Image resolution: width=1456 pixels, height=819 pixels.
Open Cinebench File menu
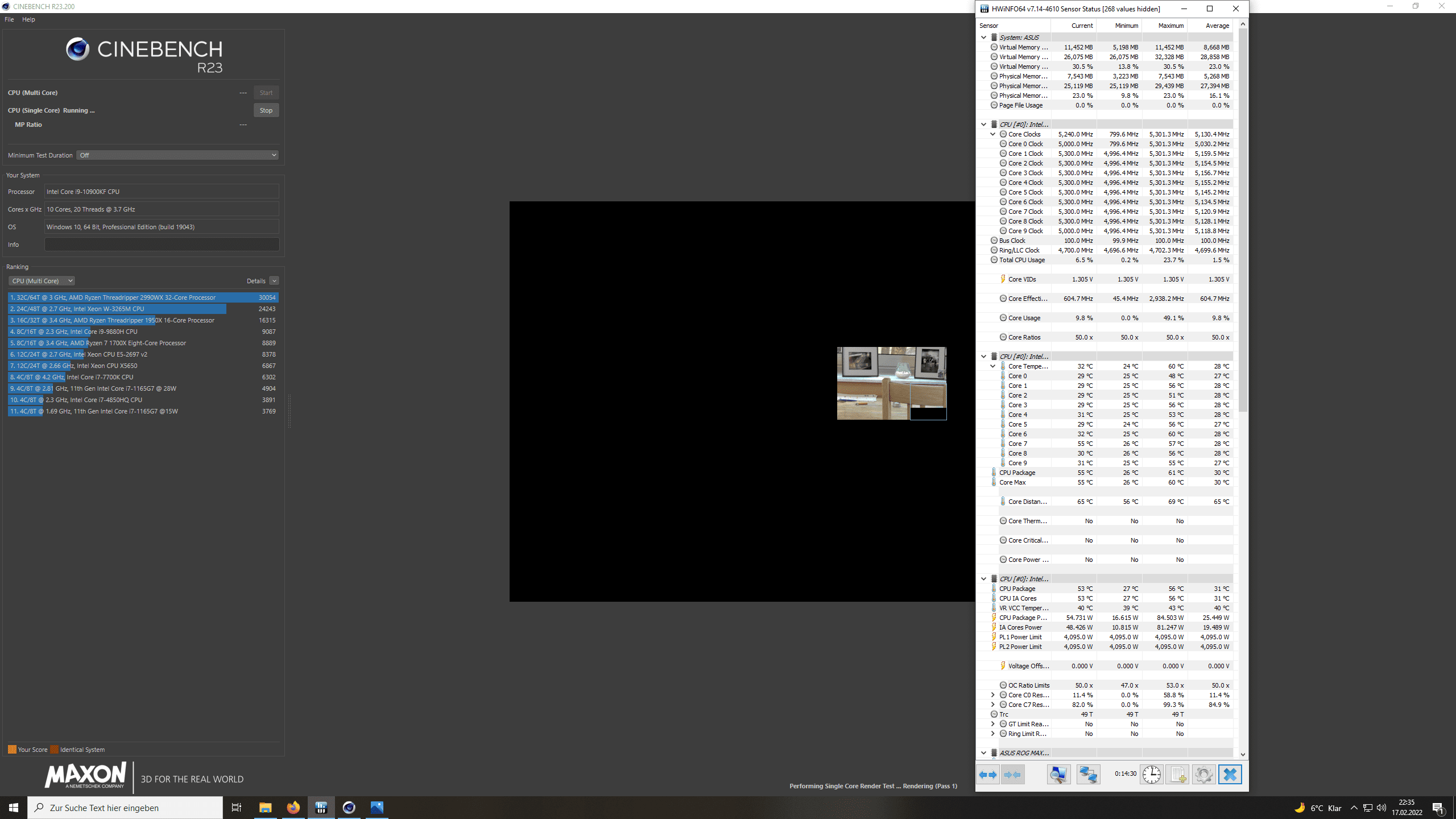(9, 19)
